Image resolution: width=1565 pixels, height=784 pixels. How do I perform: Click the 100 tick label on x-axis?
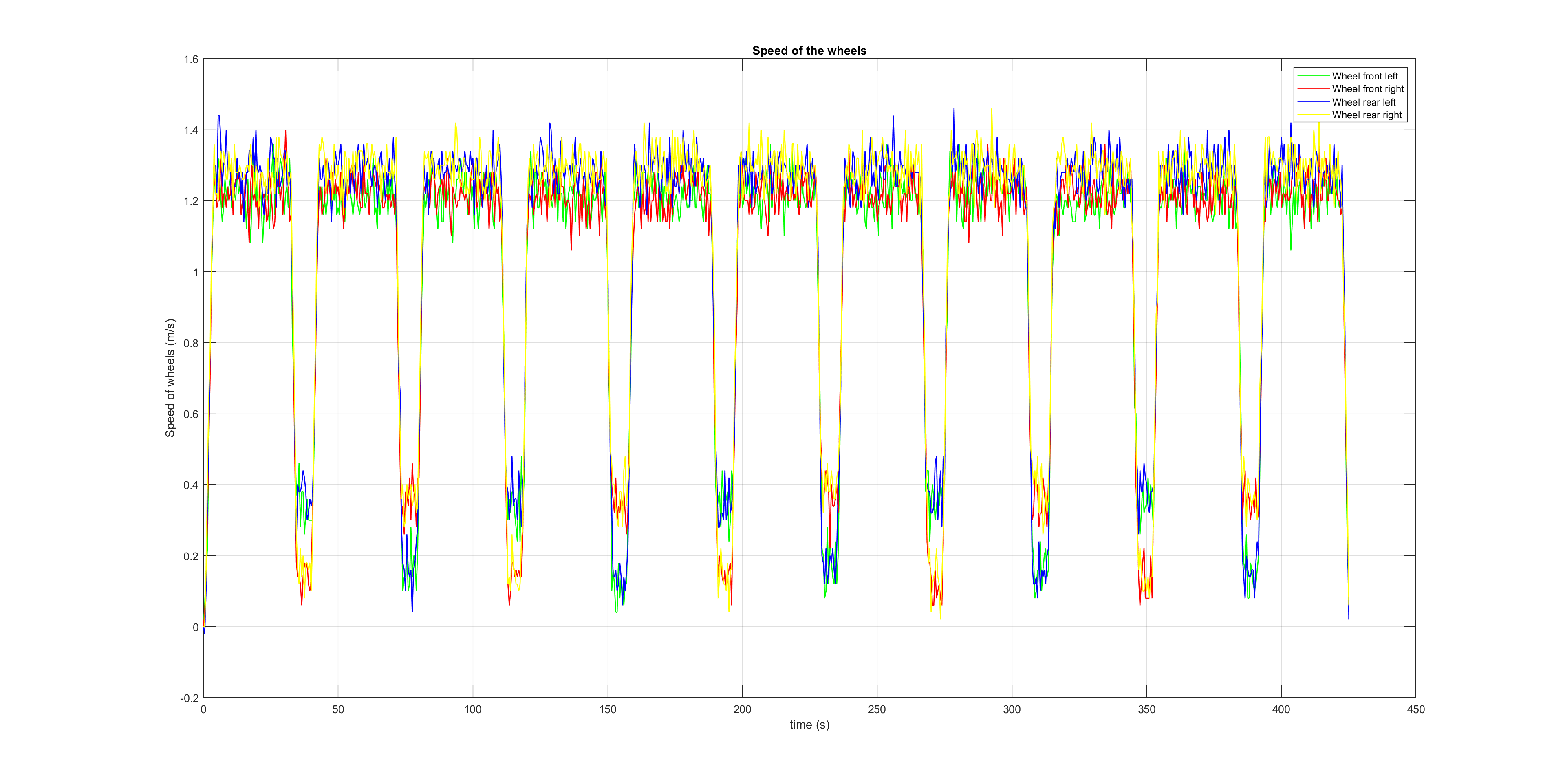(x=473, y=709)
